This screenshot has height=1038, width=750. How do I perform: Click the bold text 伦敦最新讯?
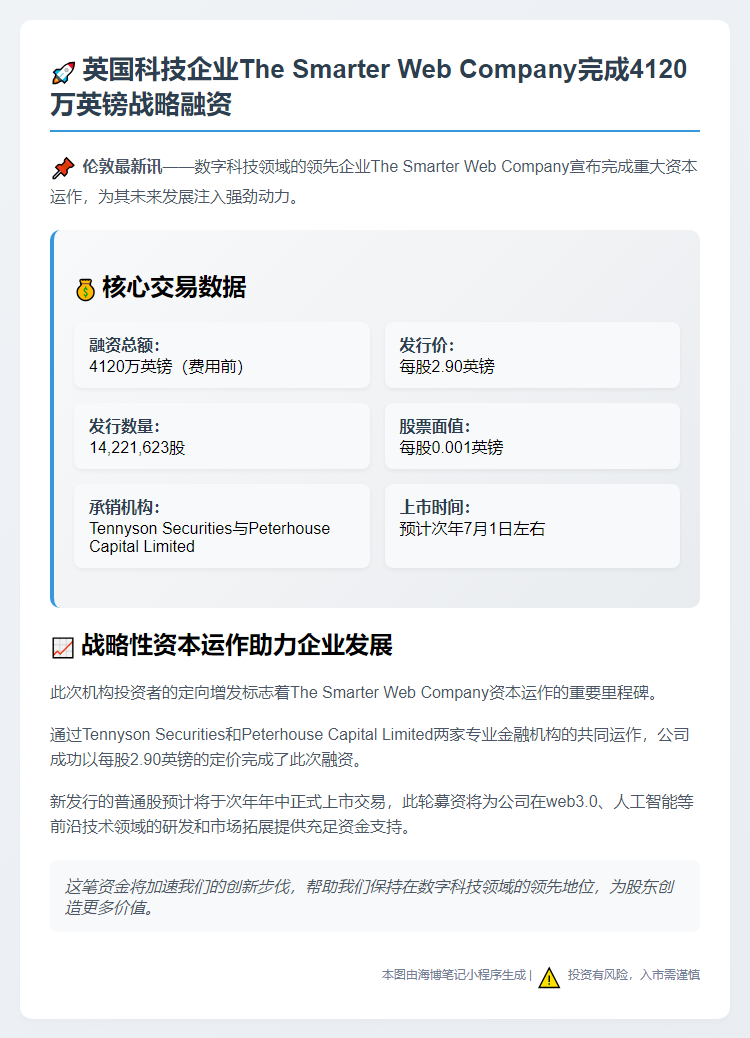(122, 166)
